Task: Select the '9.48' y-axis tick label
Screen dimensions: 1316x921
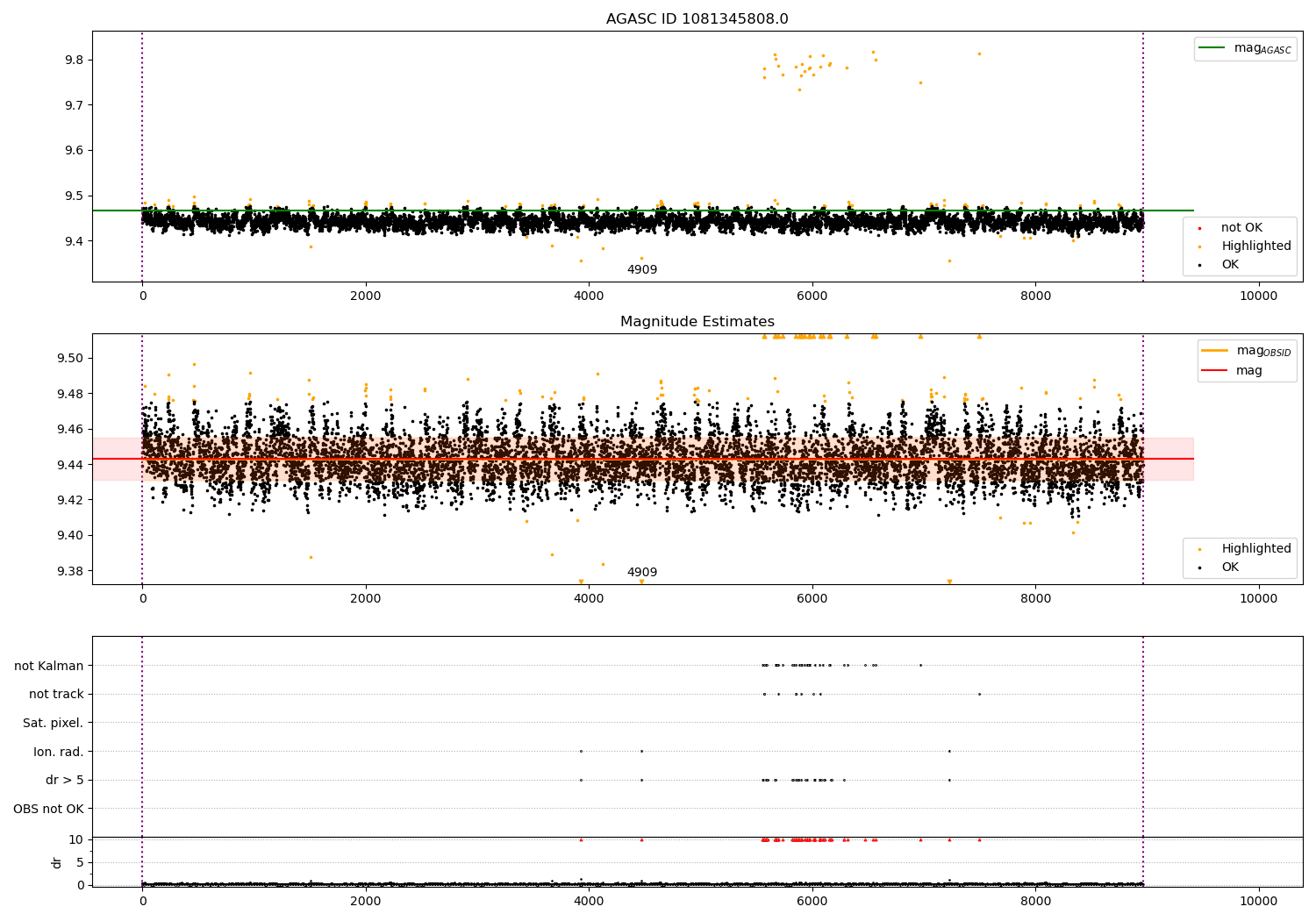Action: (70, 394)
